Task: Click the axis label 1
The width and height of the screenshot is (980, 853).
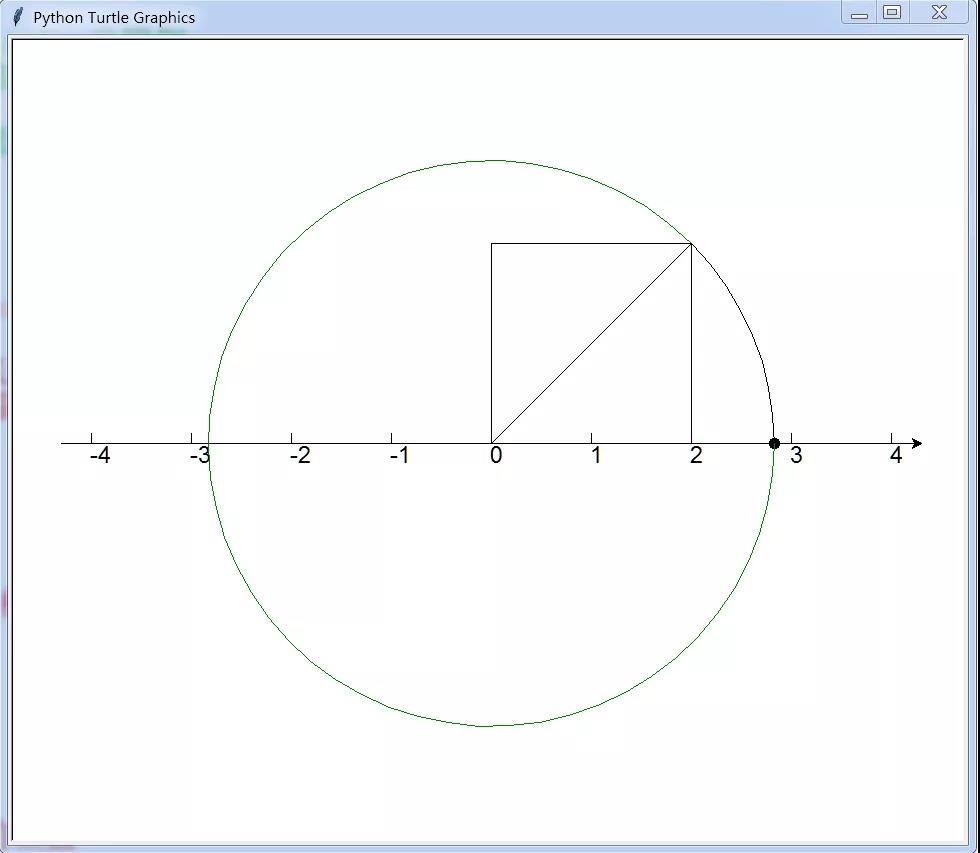Action: click(x=596, y=456)
